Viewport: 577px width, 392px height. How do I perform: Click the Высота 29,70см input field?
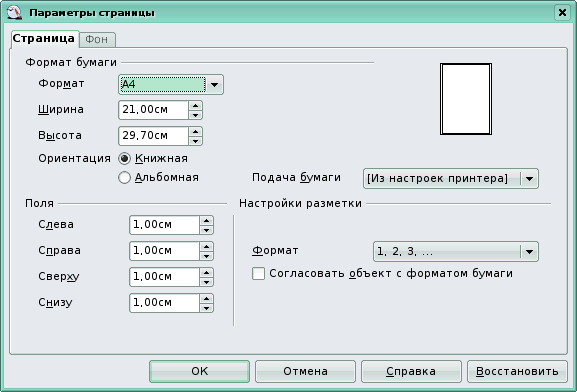pos(153,136)
